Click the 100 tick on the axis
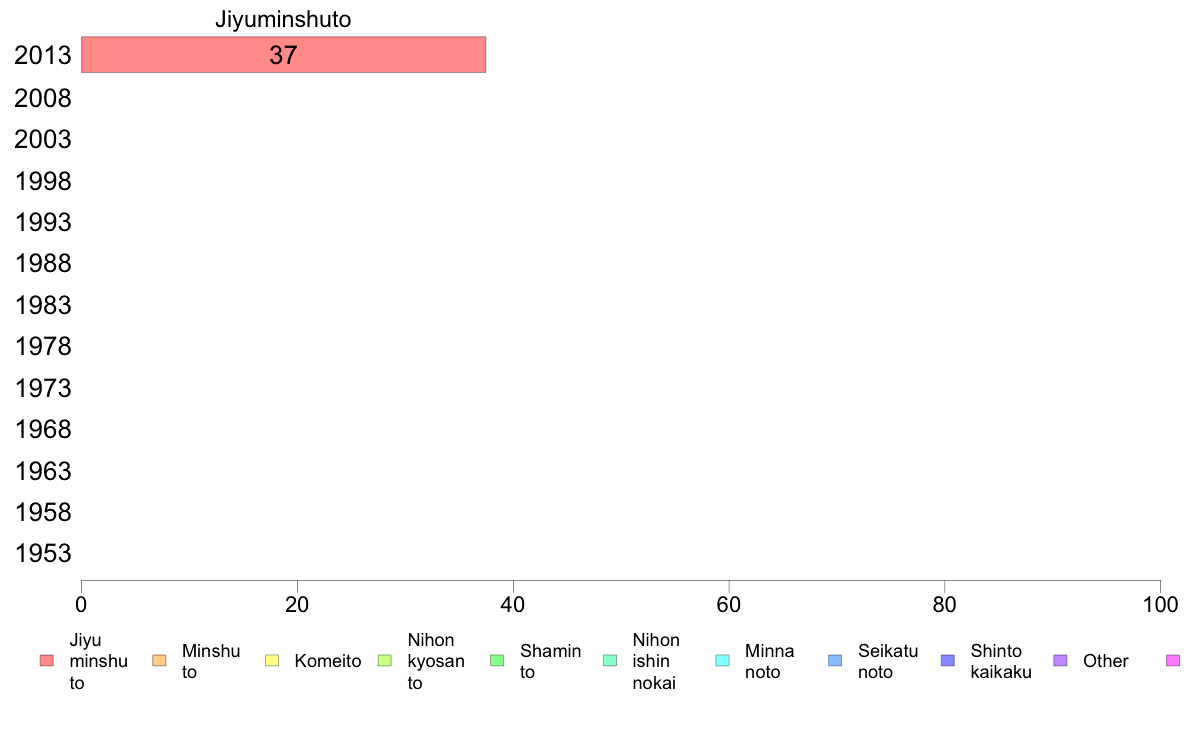 pos(1160,604)
